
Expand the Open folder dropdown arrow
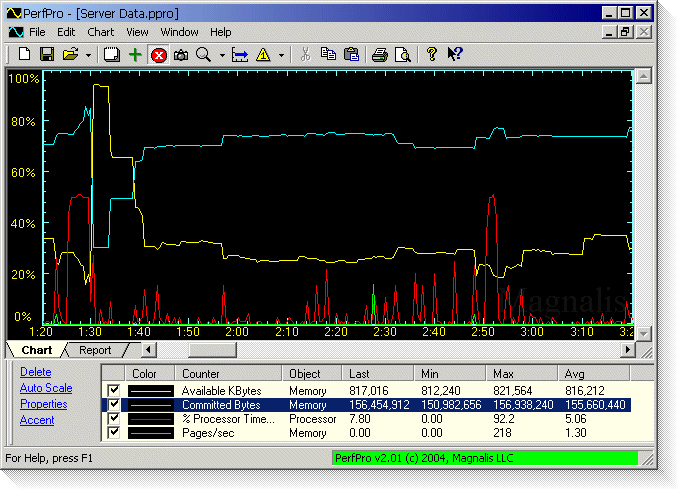[x=88, y=55]
